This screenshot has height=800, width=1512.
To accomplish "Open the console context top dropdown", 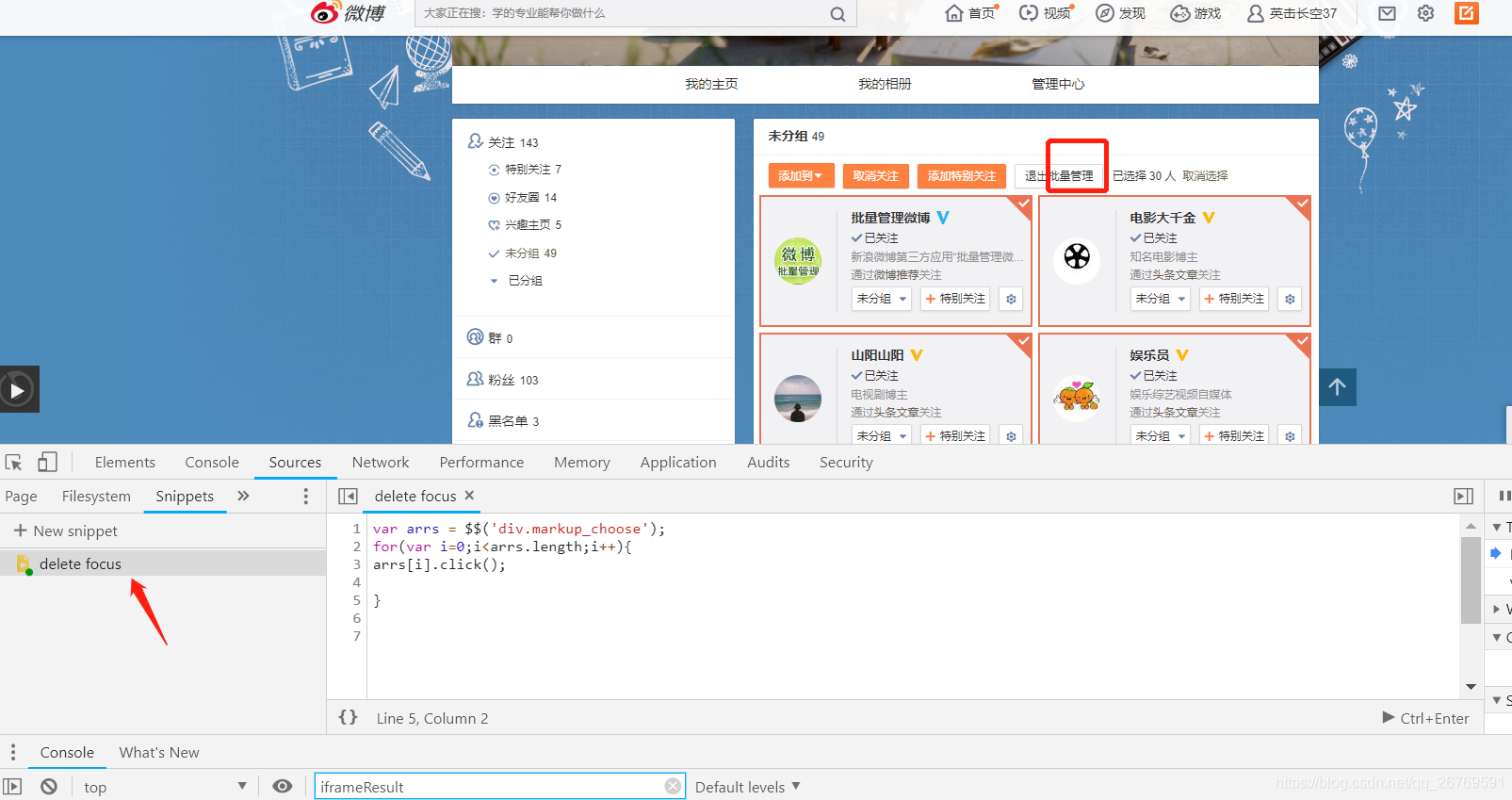I will tap(165, 787).
